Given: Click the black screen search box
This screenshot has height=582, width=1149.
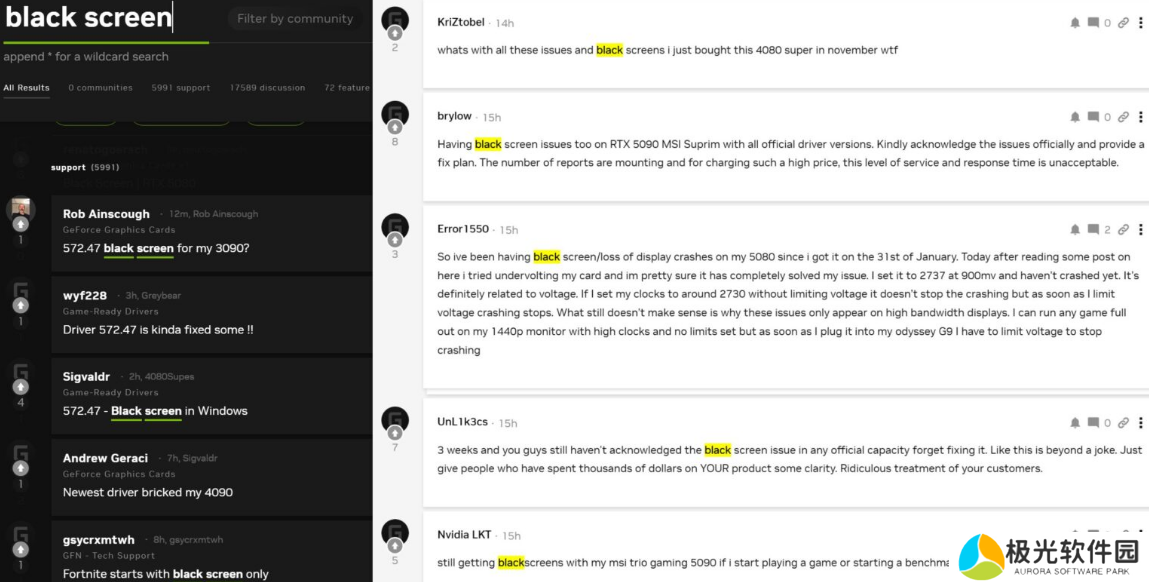Looking at the screenshot, I should tap(106, 18).
